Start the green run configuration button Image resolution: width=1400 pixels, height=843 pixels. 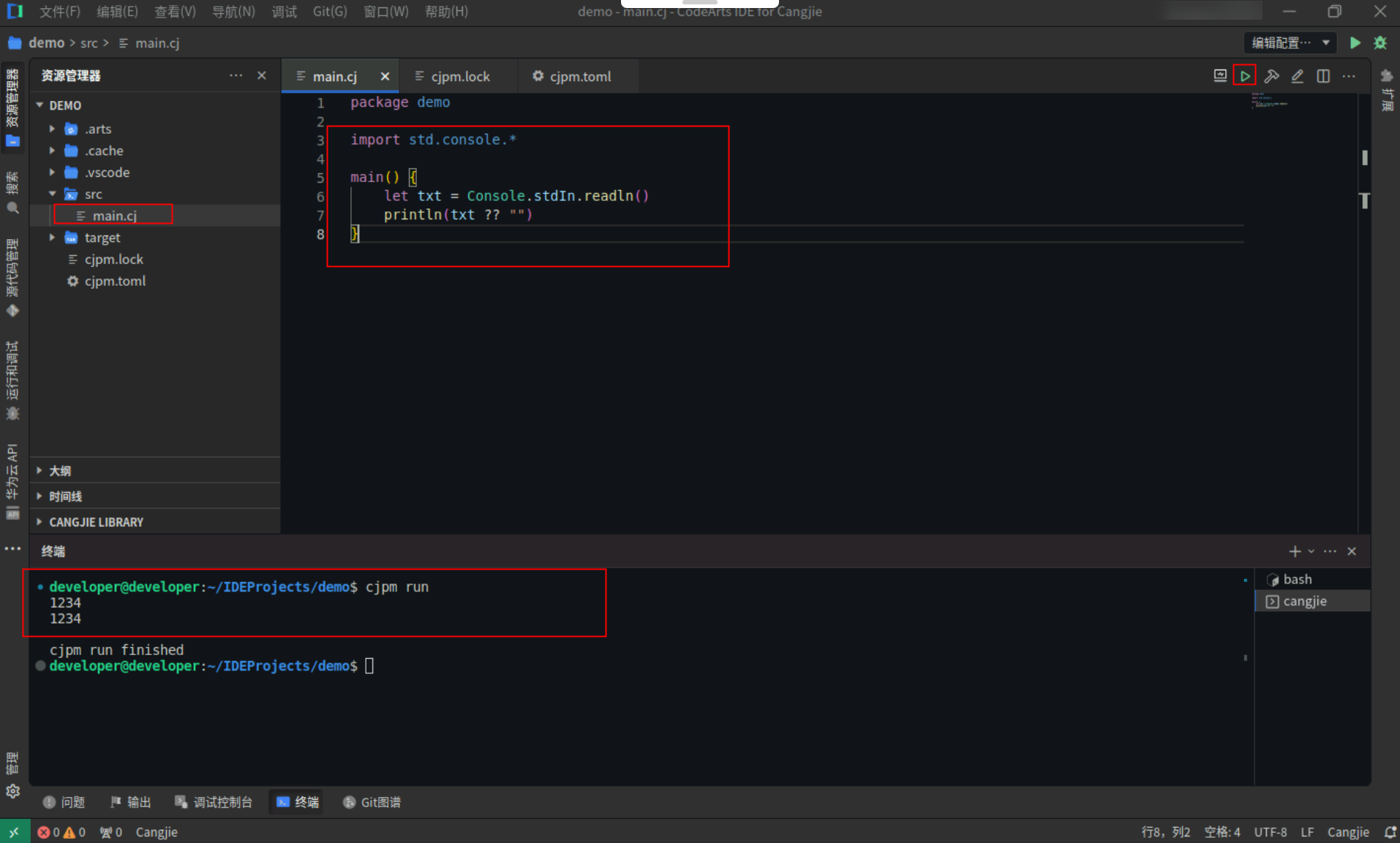pyautogui.click(x=1355, y=43)
